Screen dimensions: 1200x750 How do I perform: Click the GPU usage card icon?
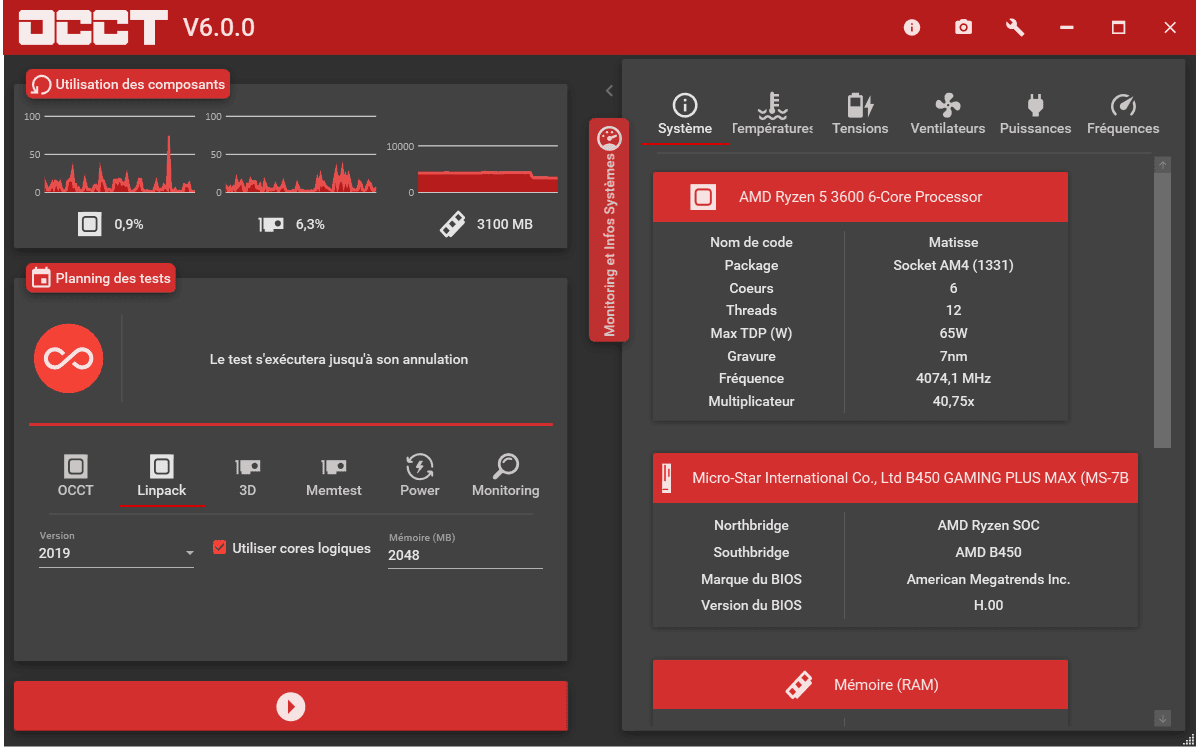coord(271,224)
